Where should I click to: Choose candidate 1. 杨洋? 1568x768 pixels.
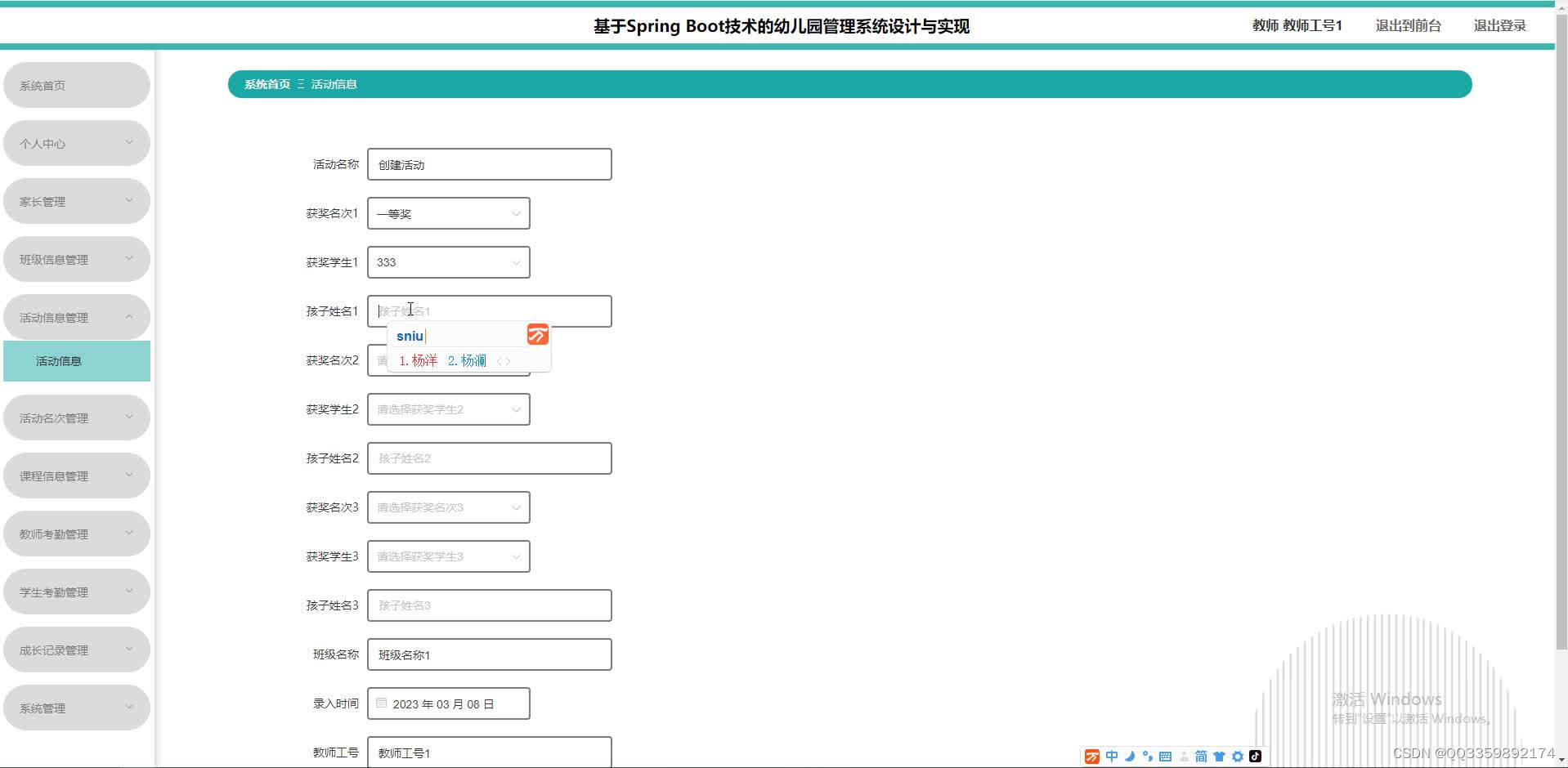418,360
